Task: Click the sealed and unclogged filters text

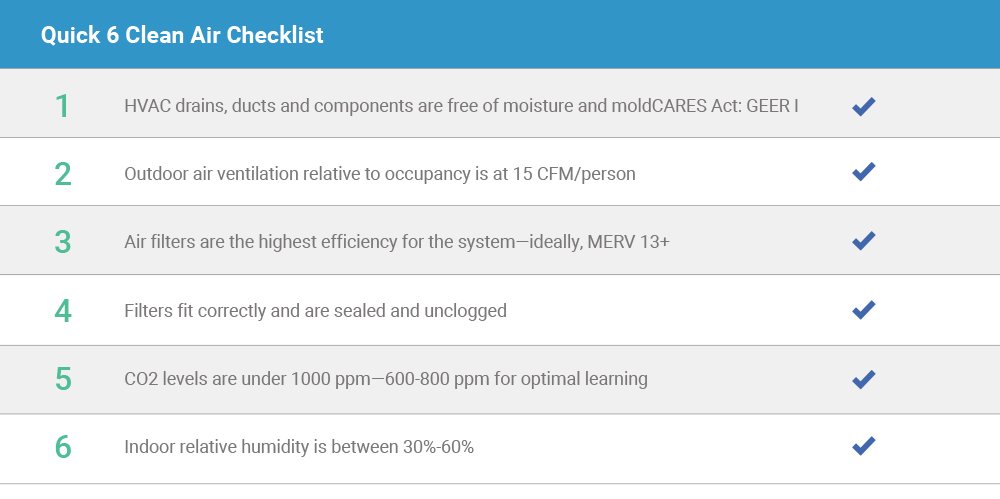Action: click(x=315, y=311)
